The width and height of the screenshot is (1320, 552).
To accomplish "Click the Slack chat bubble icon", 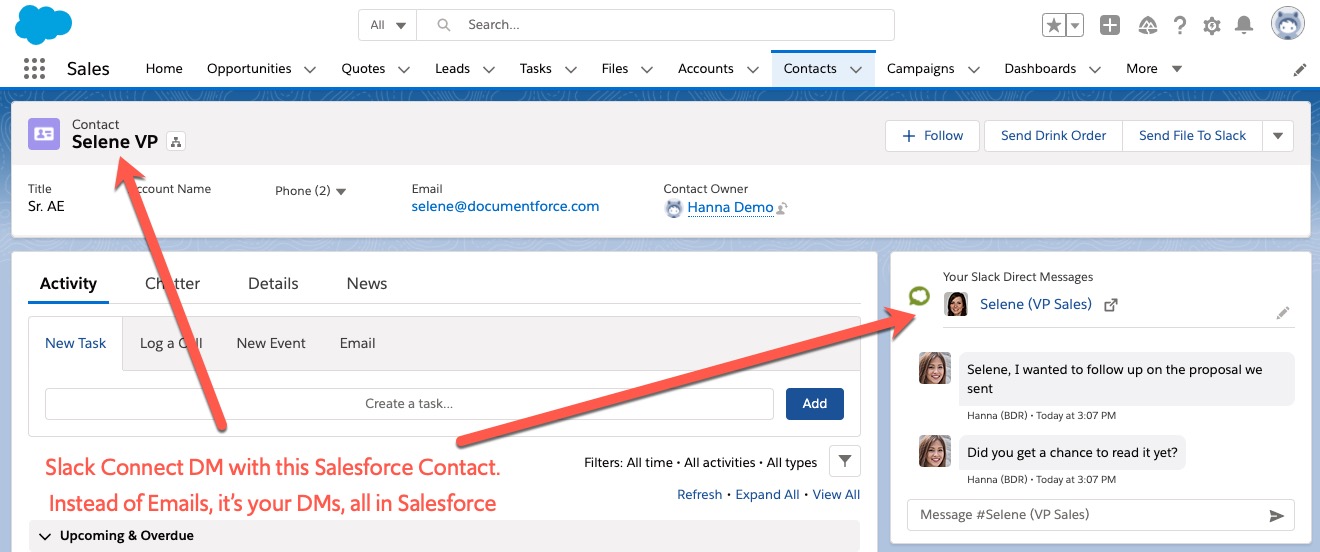I will click(919, 296).
